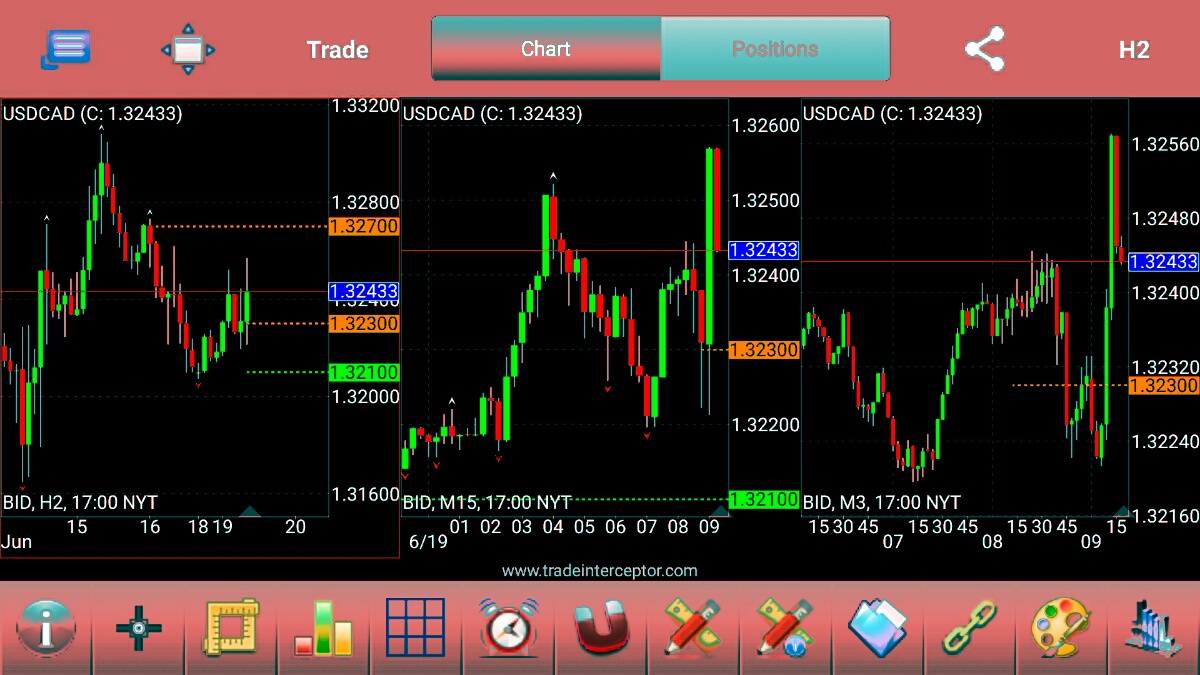The height and width of the screenshot is (675, 1200).
Task: Tap the blue 1.32433 price tag on M3 chart
Action: point(1164,261)
